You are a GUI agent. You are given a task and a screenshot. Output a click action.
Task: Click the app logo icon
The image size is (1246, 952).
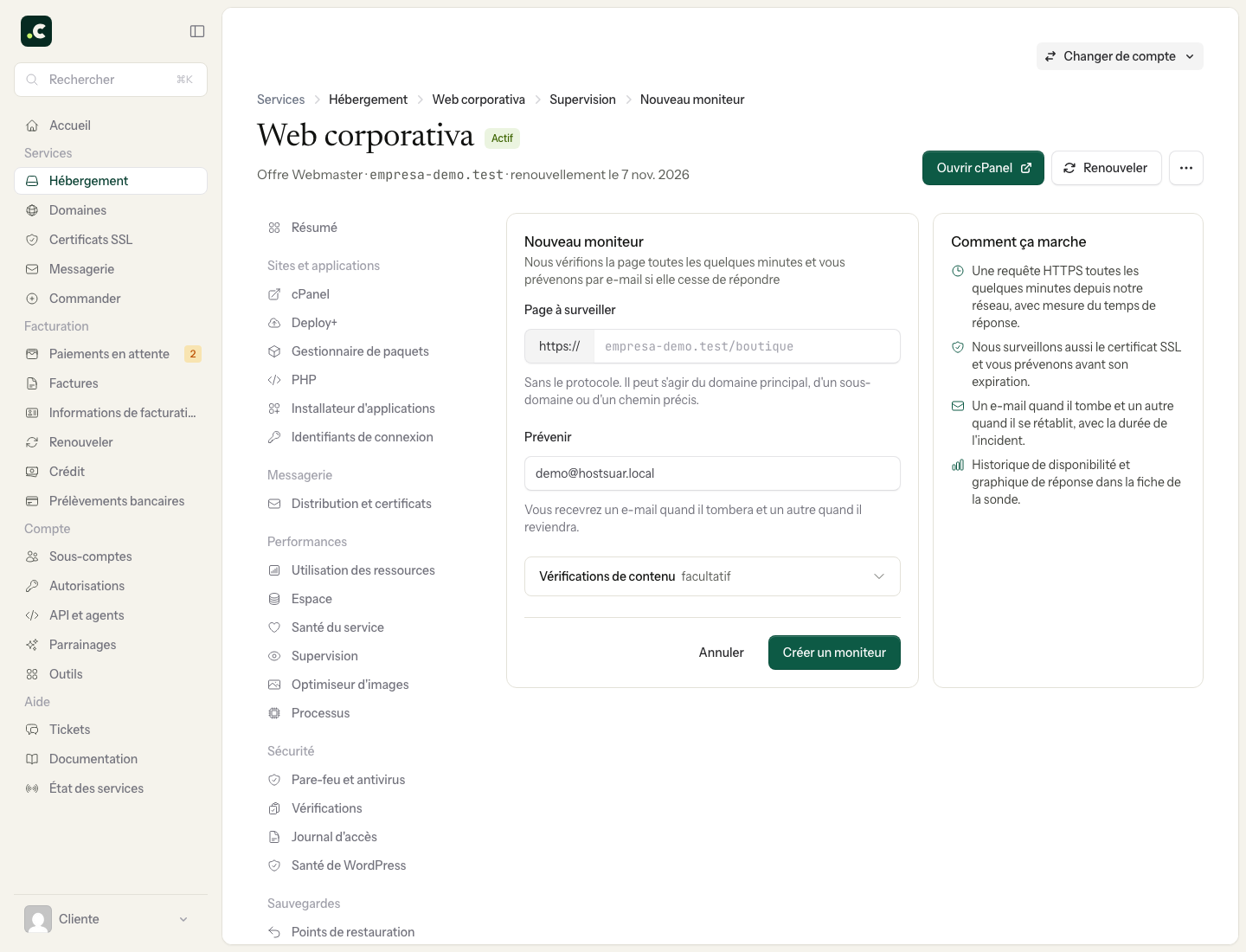[36, 31]
